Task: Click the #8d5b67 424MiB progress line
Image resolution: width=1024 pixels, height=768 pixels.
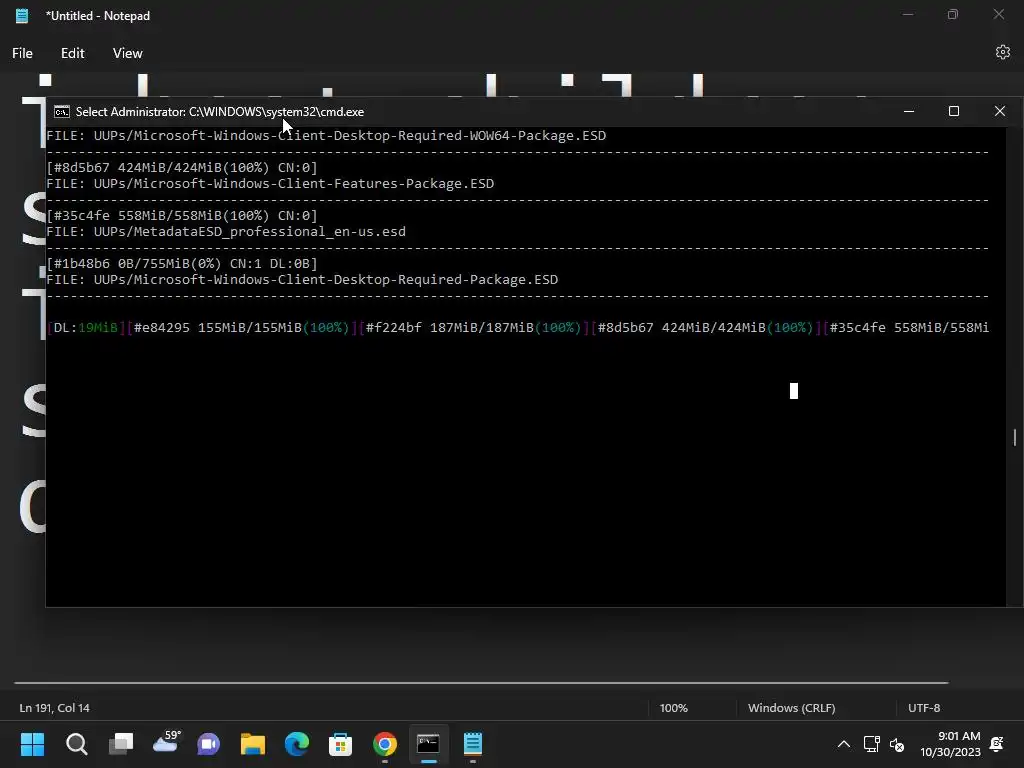Action: [182, 168]
